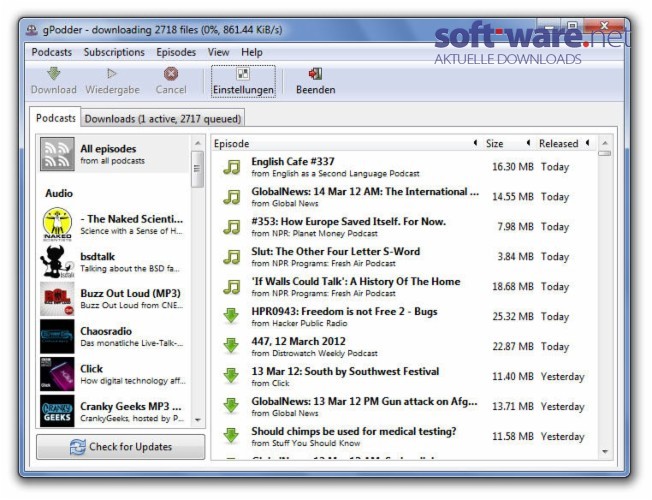Image resolution: width=652 pixels, height=500 pixels.
Task: Click download arrow for 447, 12 March 2012
Action: 231,347
